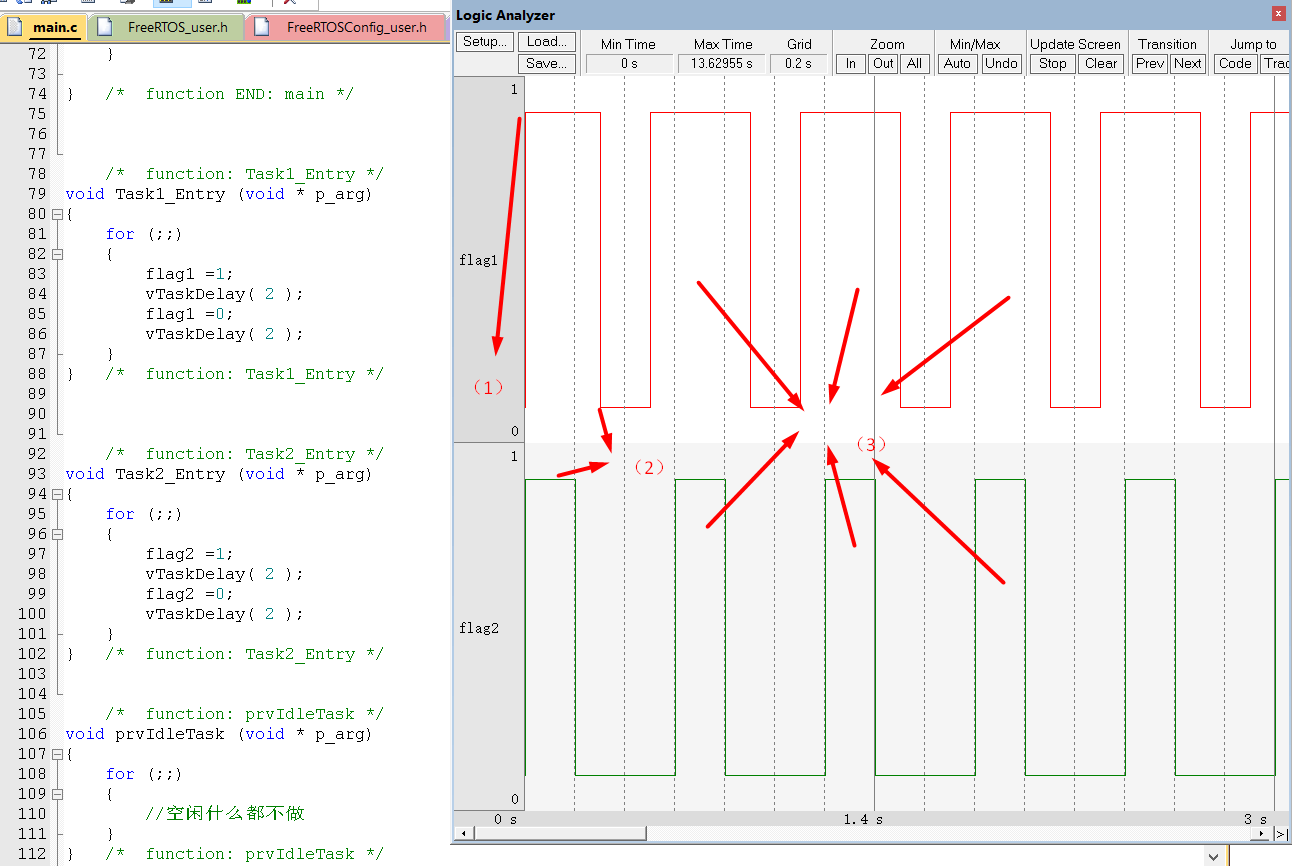
Task: Click the flag1 =1; statement
Action: point(189,274)
